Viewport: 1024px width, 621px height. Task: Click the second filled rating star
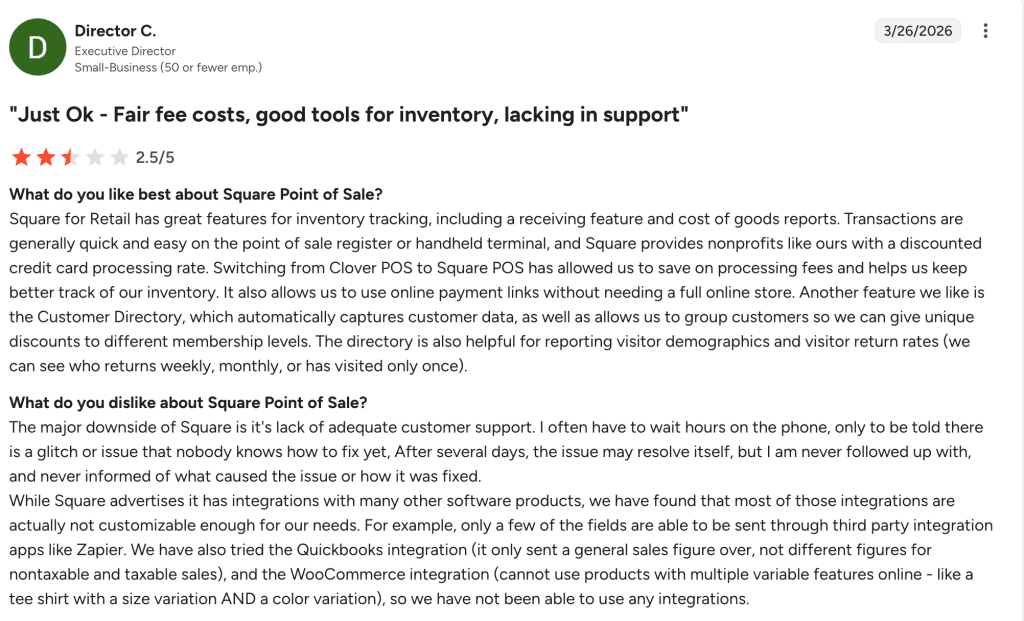point(46,157)
